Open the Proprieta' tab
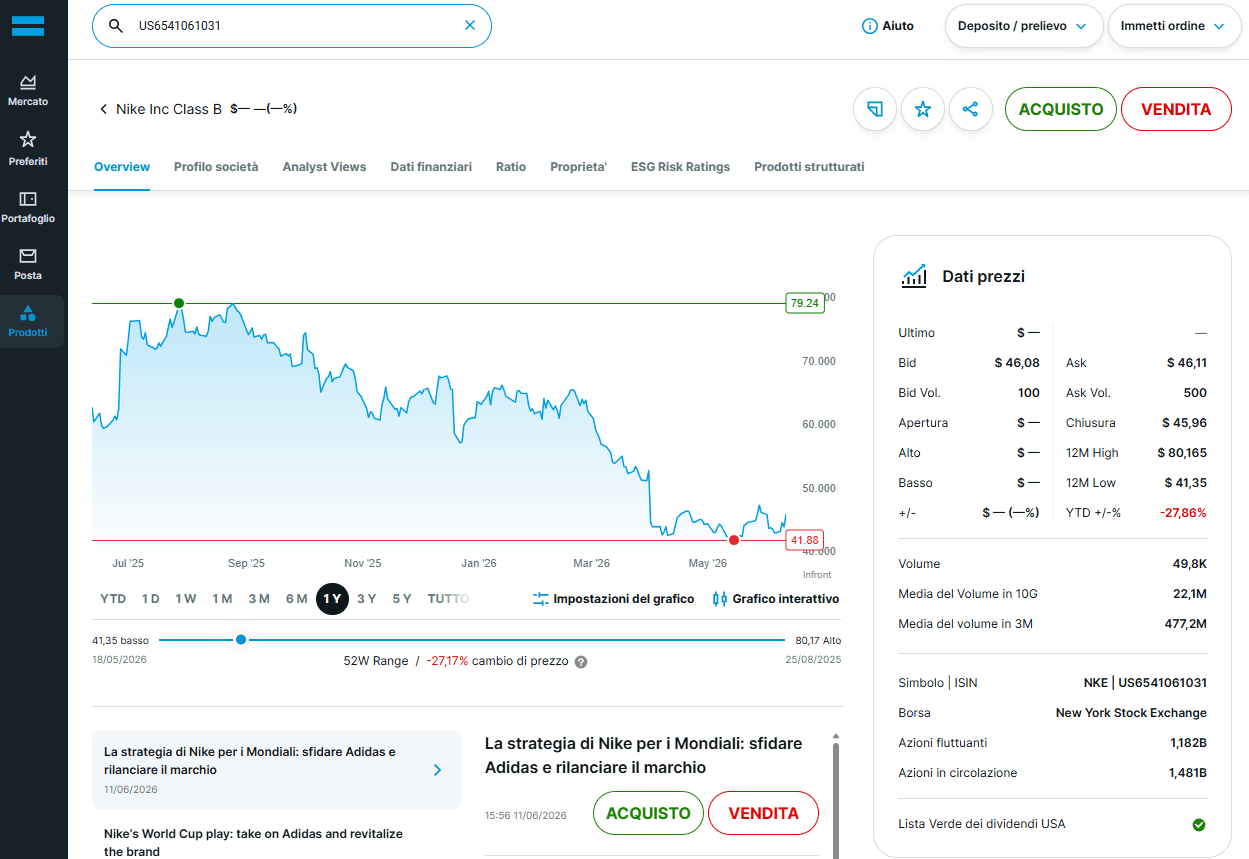 pos(578,167)
